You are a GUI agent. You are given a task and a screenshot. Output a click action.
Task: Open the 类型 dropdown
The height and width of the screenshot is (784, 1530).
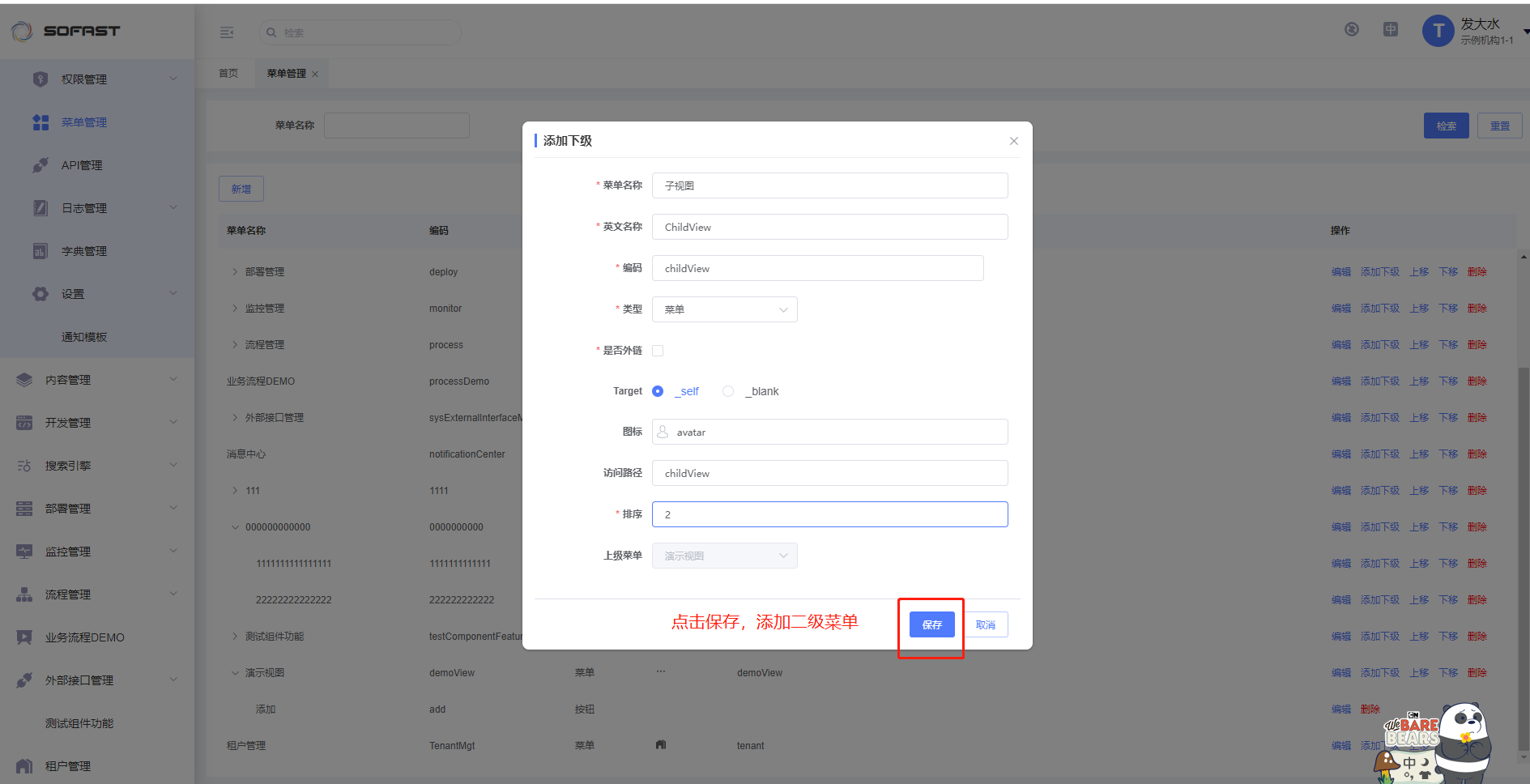pyautogui.click(x=724, y=309)
